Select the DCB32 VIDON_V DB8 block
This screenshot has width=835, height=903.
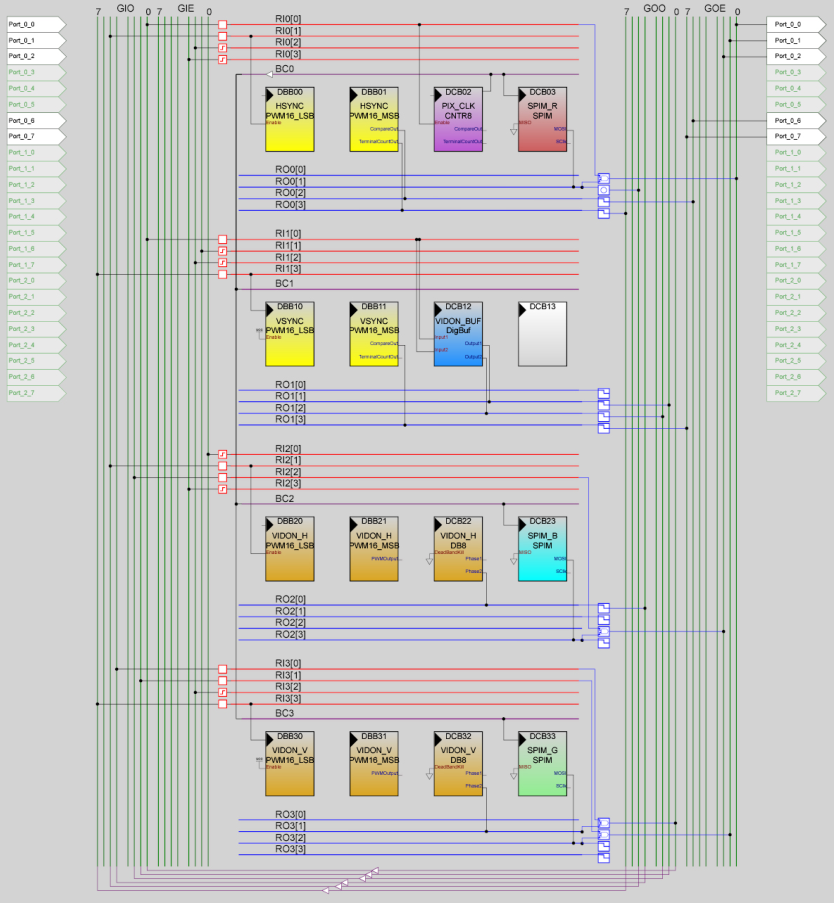(x=458, y=764)
